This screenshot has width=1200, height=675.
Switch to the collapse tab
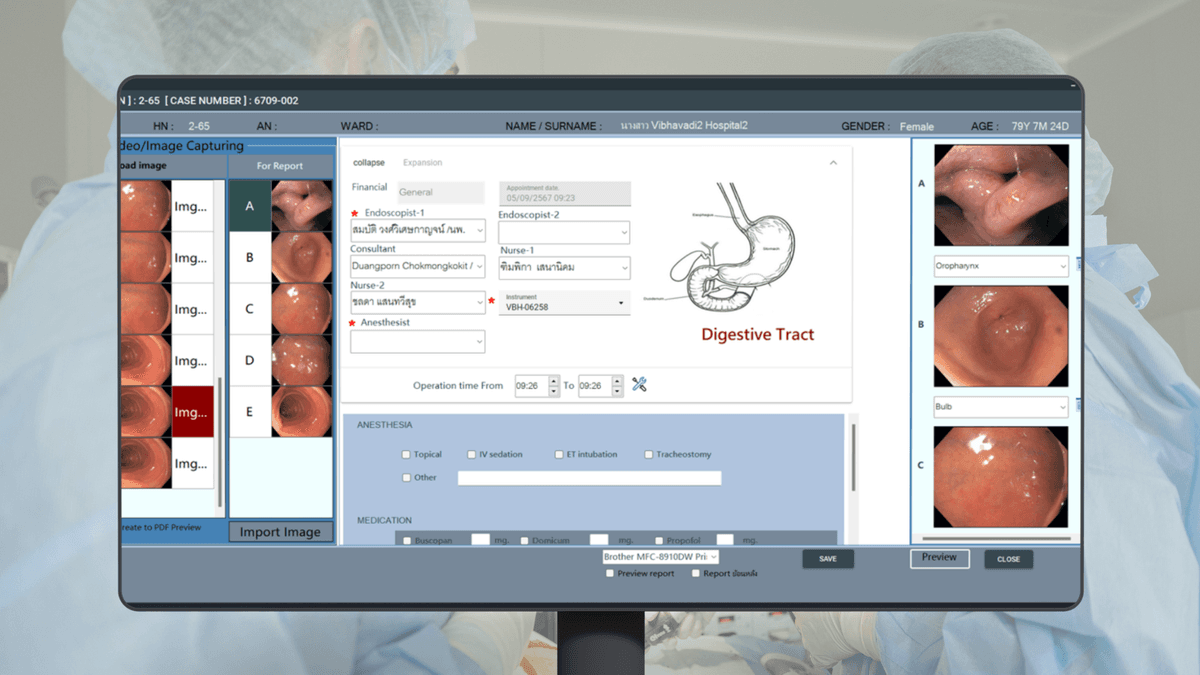(369, 162)
